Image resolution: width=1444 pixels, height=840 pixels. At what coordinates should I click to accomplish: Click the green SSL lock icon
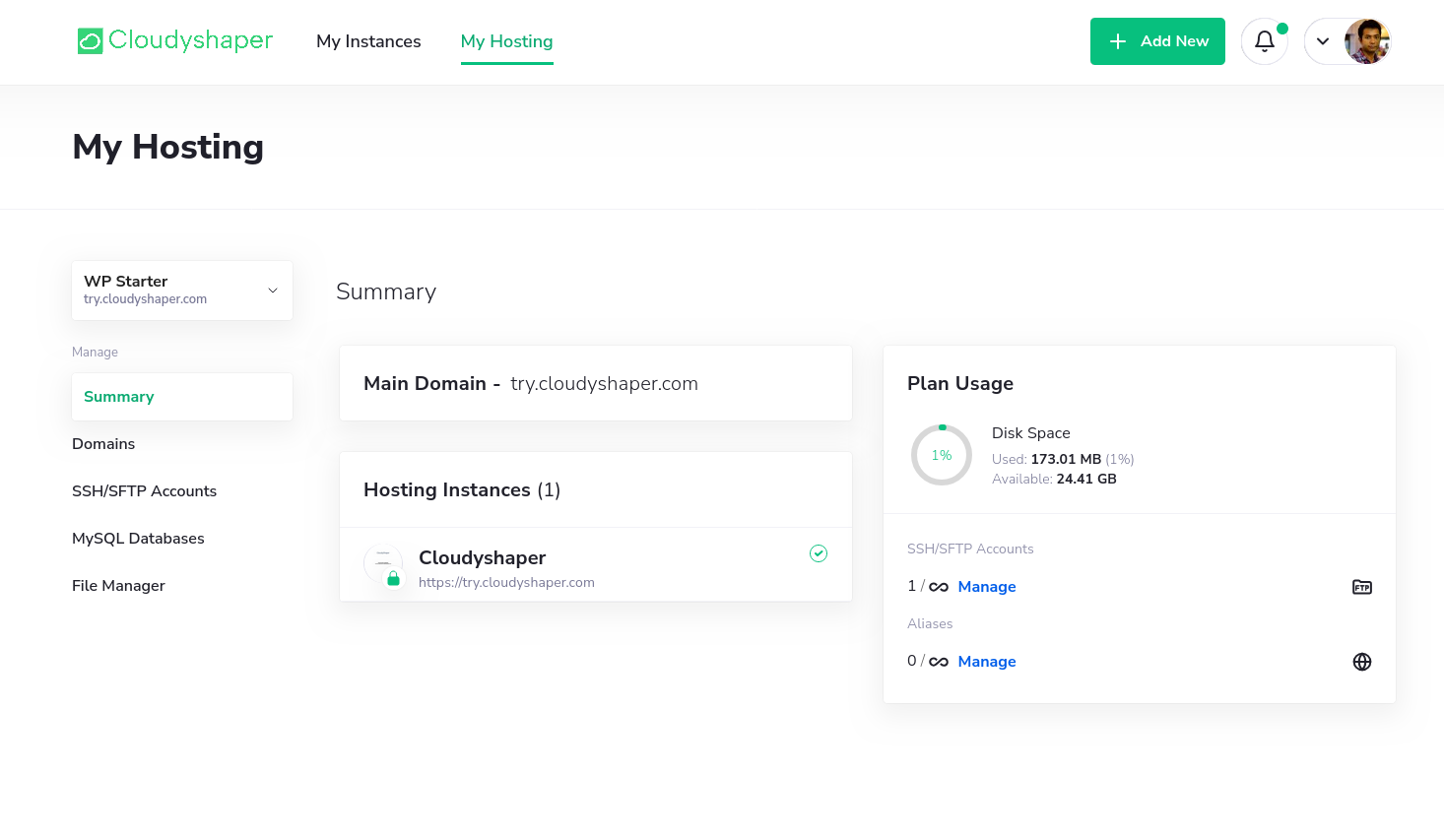(x=393, y=579)
